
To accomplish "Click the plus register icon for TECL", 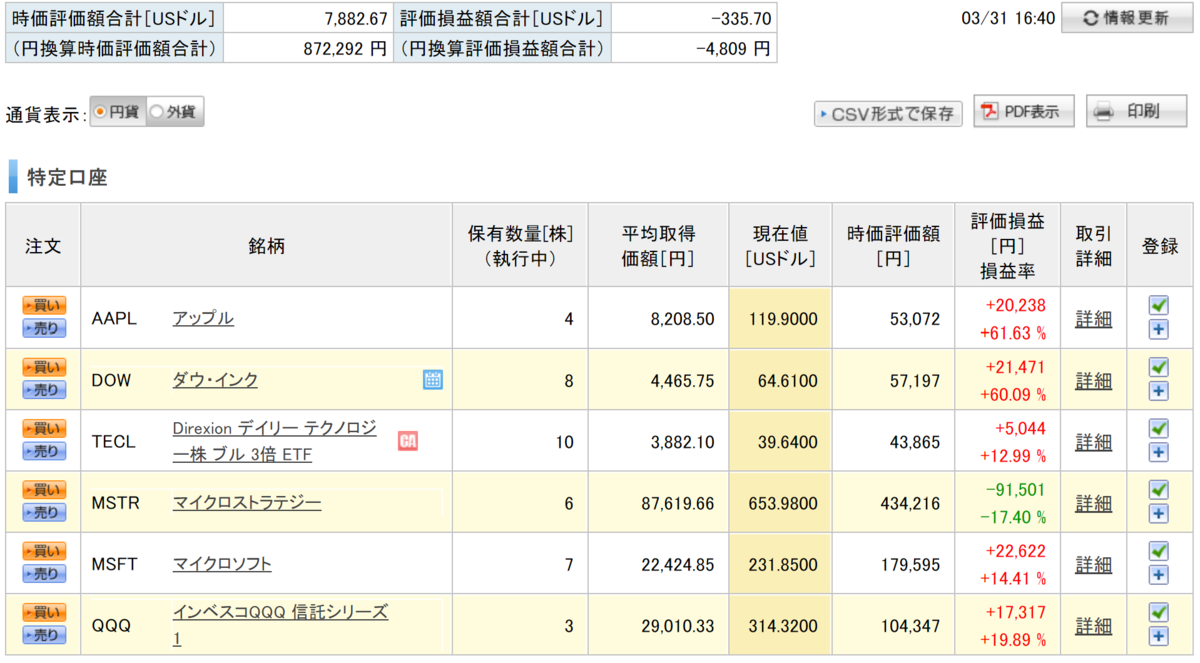I will point(1159,452).
